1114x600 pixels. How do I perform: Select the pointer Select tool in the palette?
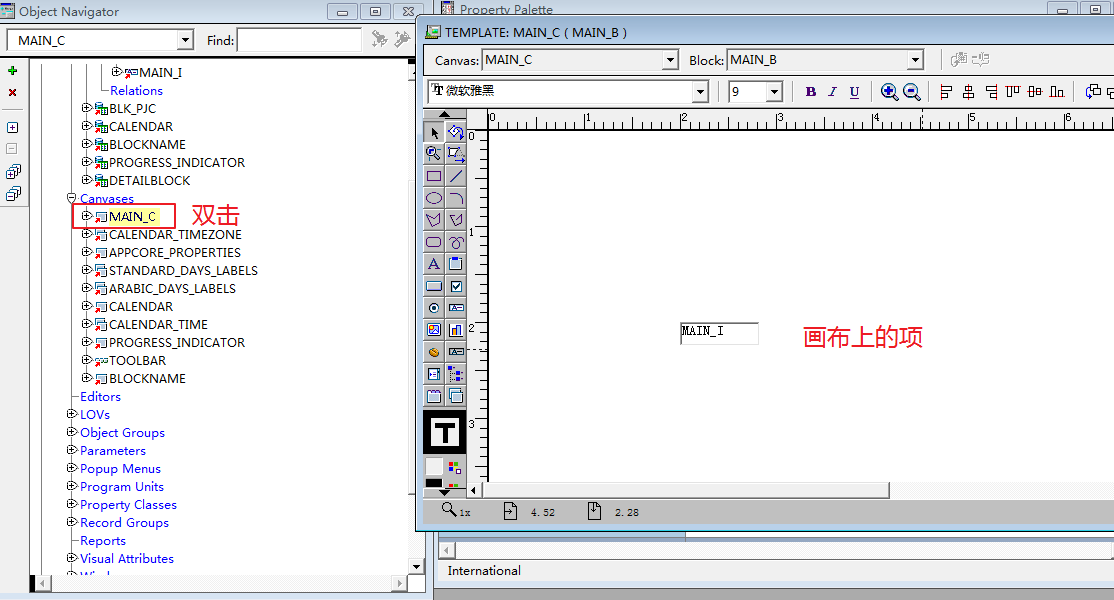434,132
